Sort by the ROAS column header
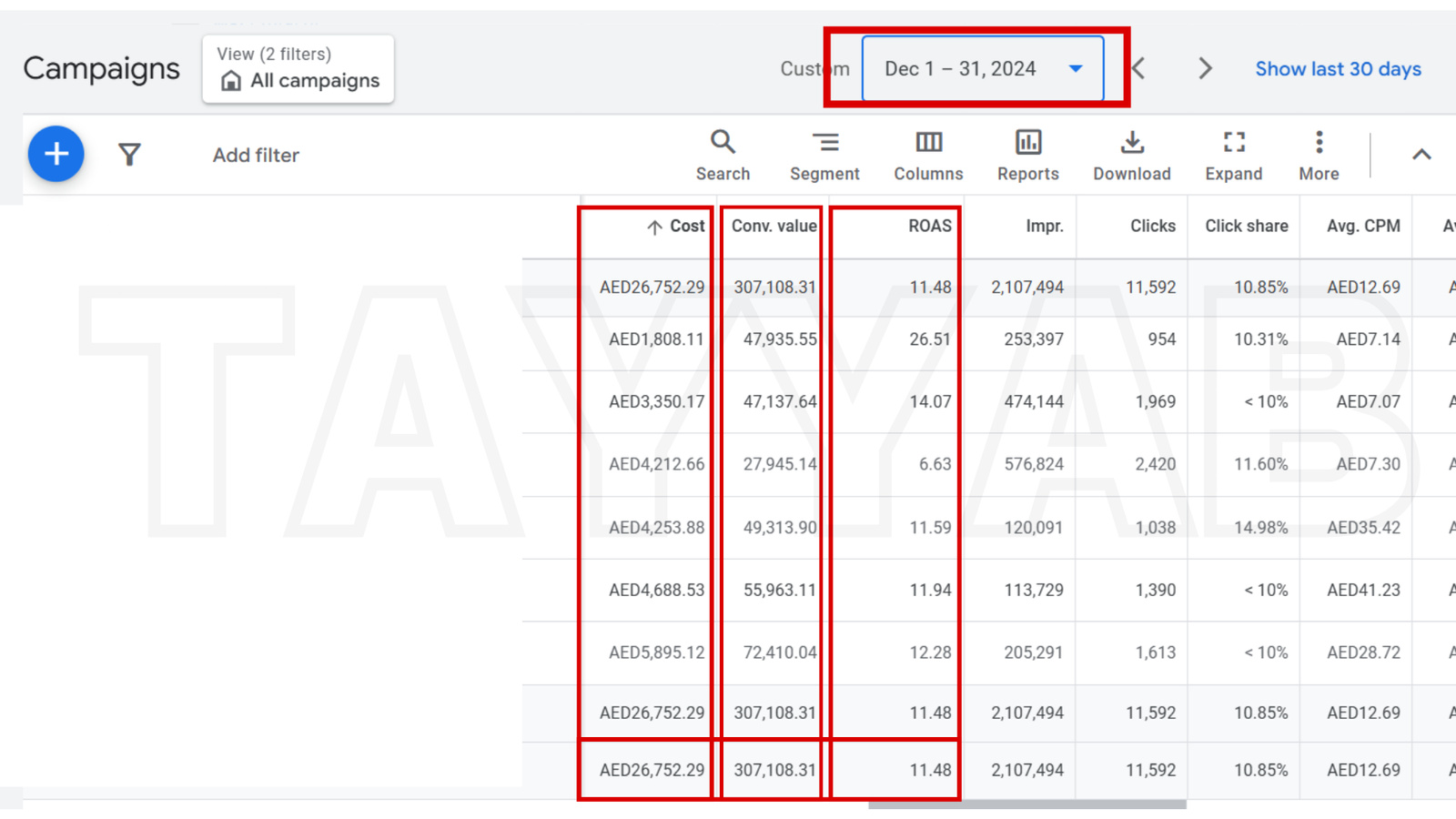 (929, 227)
